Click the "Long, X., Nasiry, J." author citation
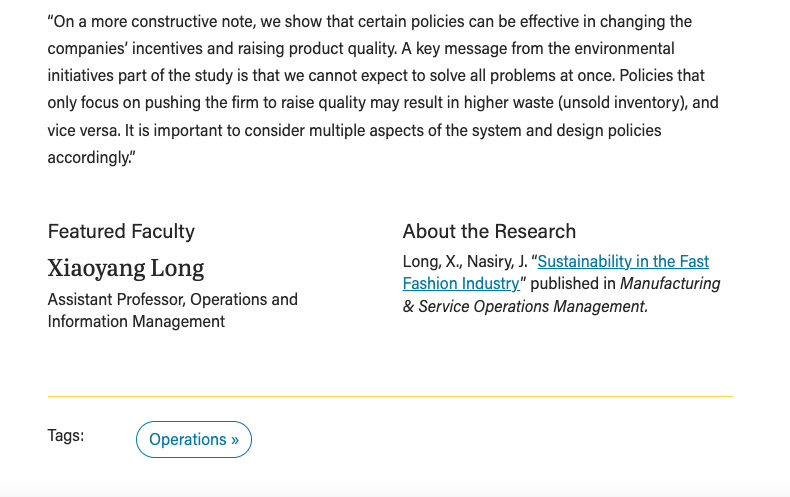The width and height of the screenshot is (790, 497). click(x=464, y=261)
